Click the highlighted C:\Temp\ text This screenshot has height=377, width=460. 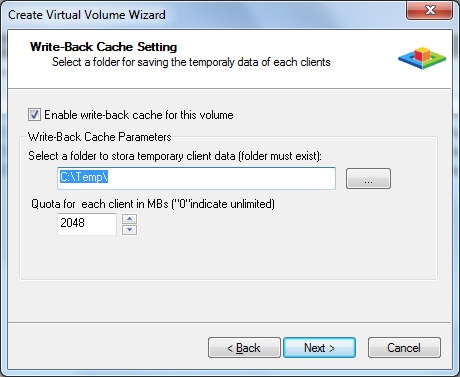(84, 177)
